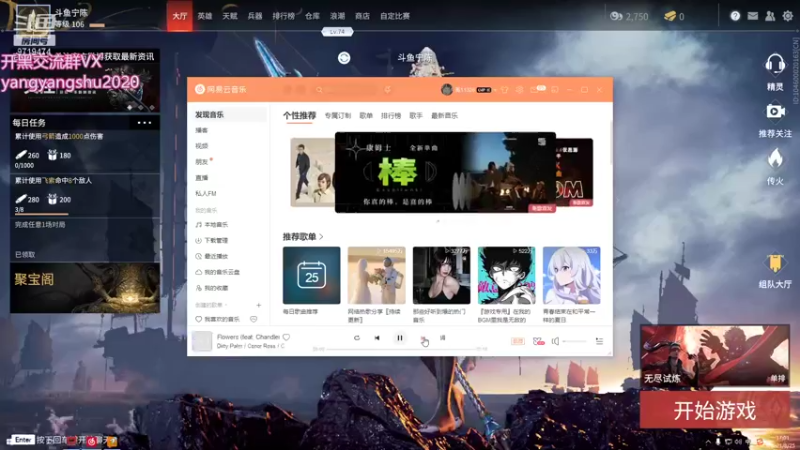Click the microphone listen icon beside search
This screenshot has width=800, height=450.
pyautogui.click(x=388, y=89)
